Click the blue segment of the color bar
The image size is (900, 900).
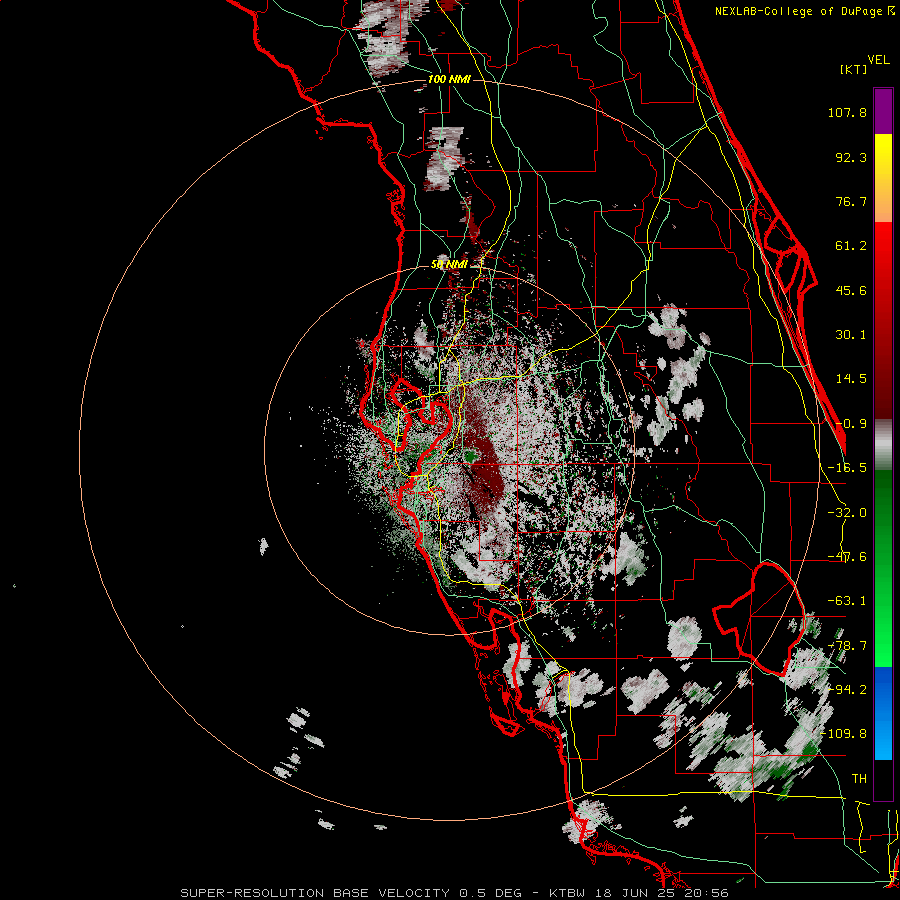click(883, 713)
